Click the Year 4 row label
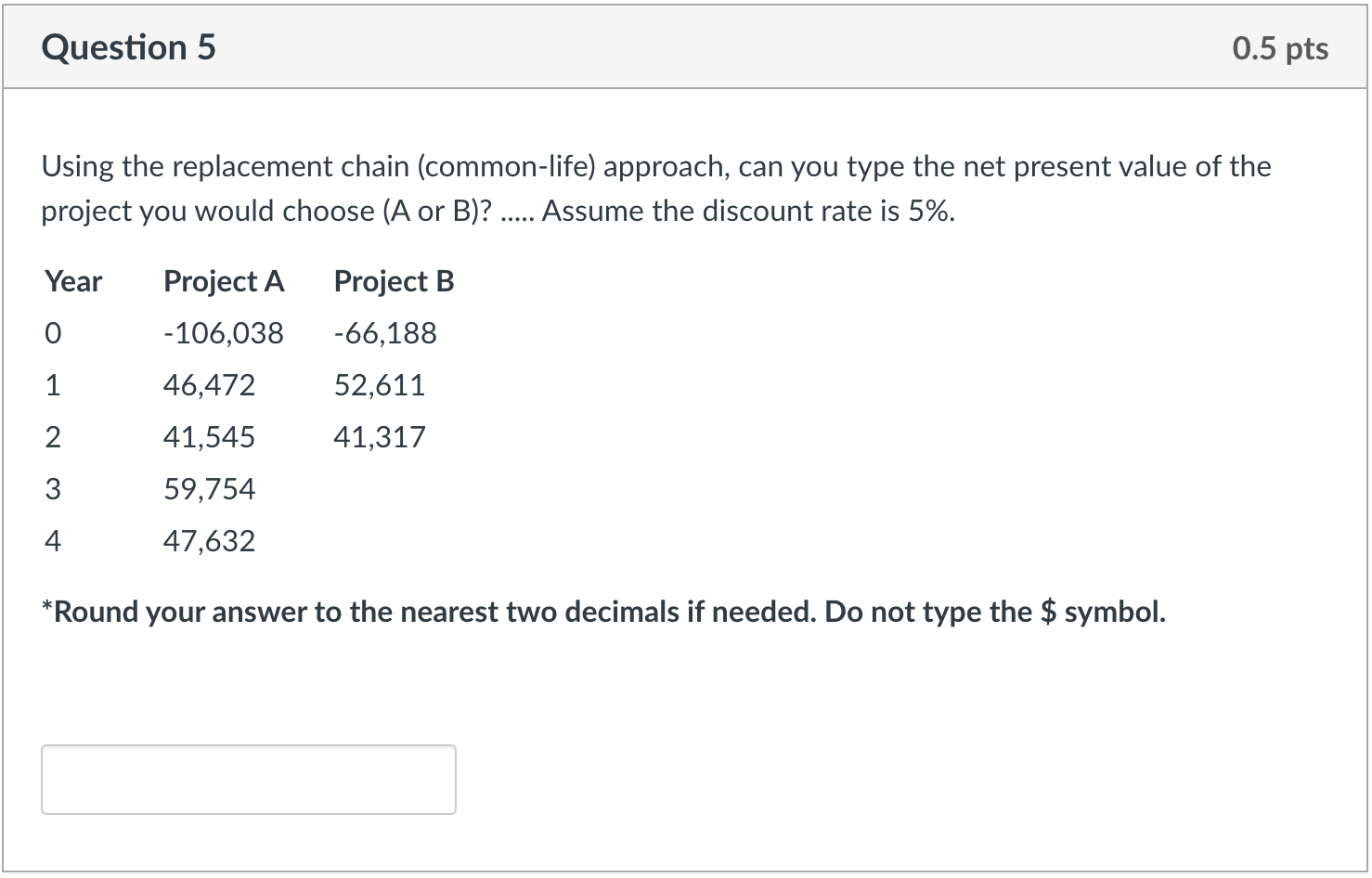 tap(52, 541)
